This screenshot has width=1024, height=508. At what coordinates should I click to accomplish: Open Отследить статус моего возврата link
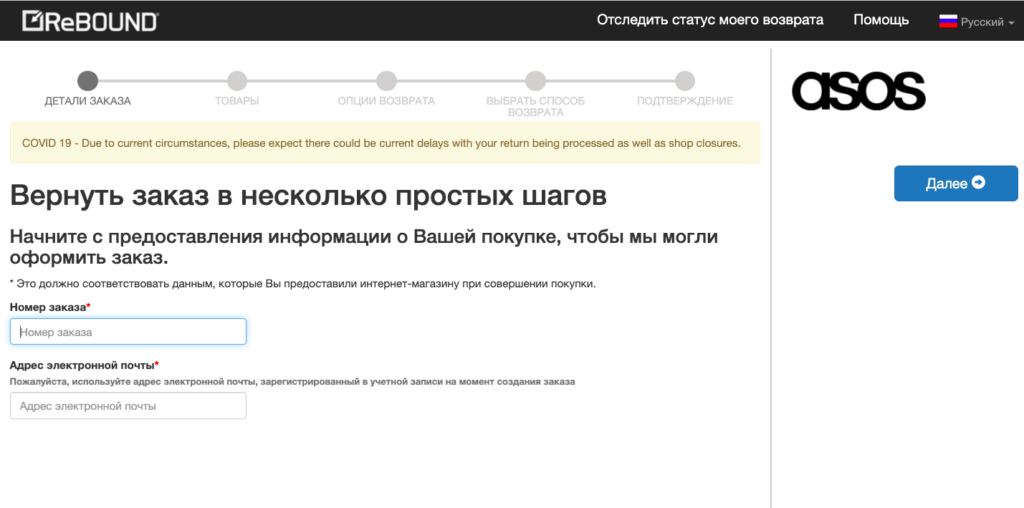coord(710,20)
